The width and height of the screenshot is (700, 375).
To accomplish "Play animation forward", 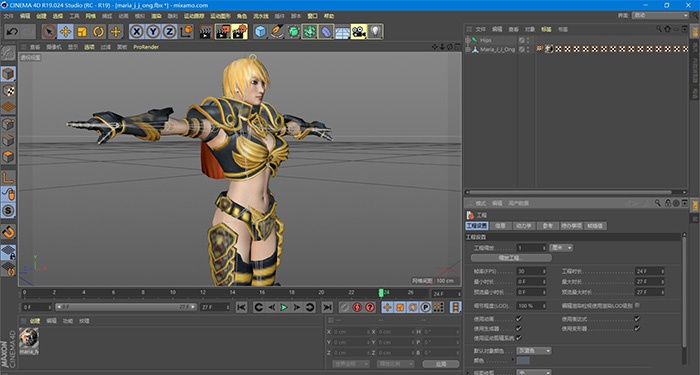I will point(283,307).
